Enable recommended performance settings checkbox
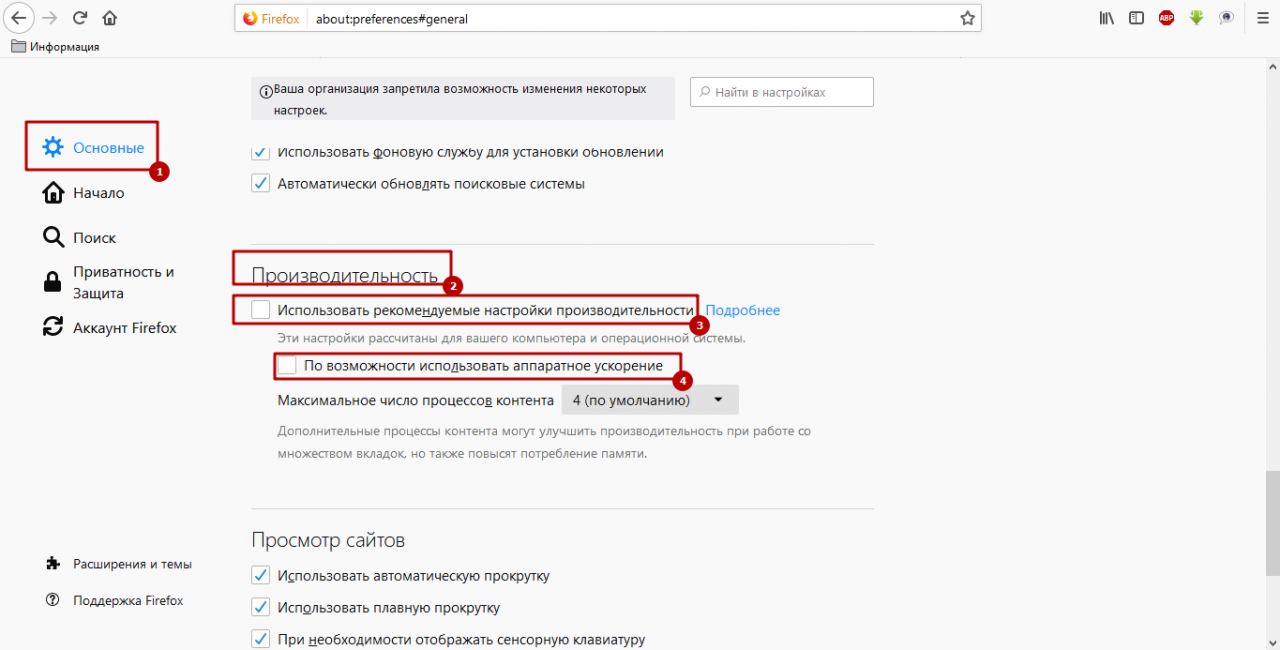 [x=260, y=310]
